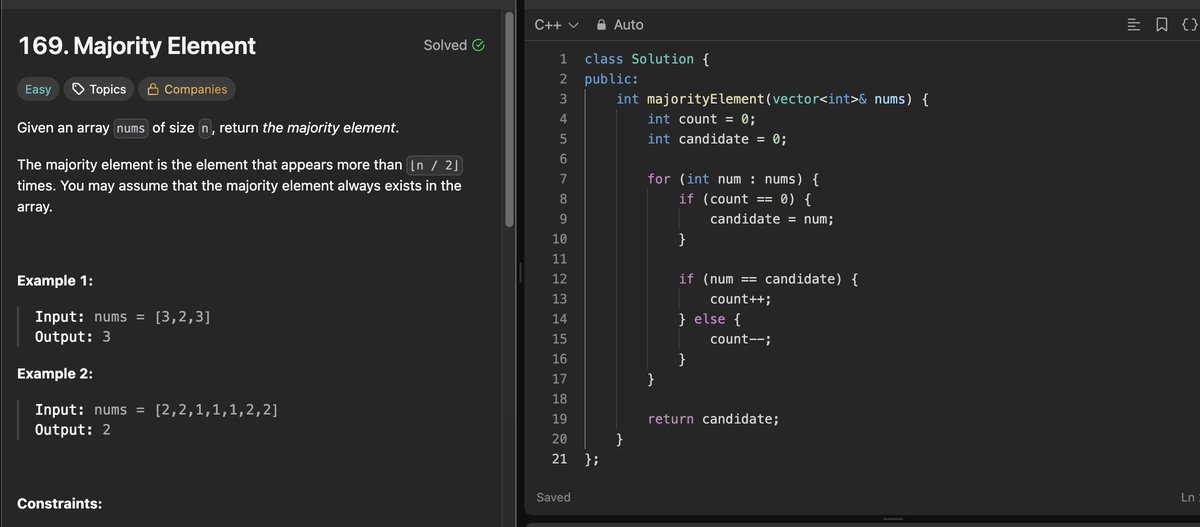Image resolution: width=1200 pixels, height=527 pixels.
Task: Click the green Solved checkmark icon
Action: [x=479, y=45]
